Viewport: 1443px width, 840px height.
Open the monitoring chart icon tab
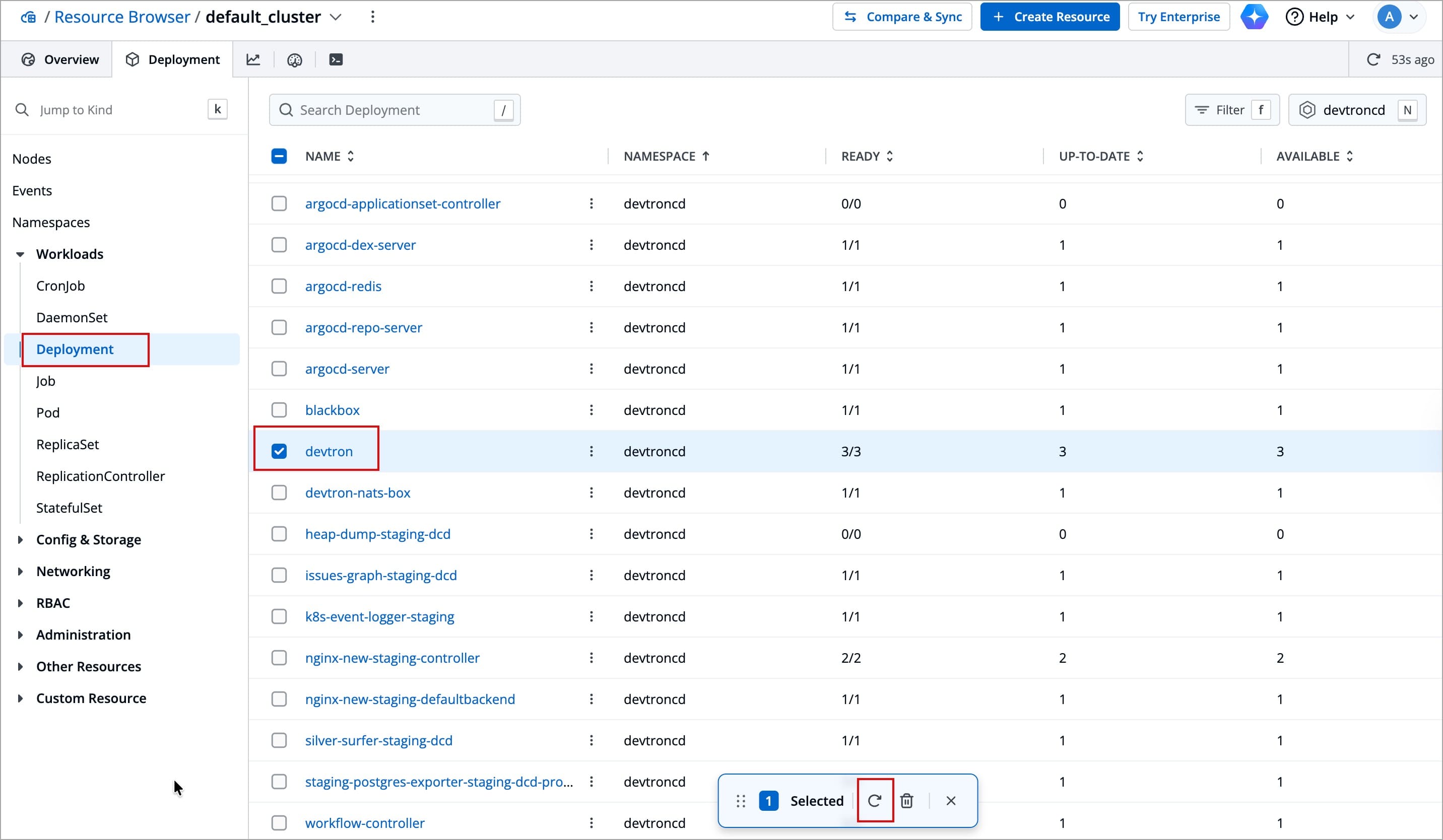coord(253,59)
